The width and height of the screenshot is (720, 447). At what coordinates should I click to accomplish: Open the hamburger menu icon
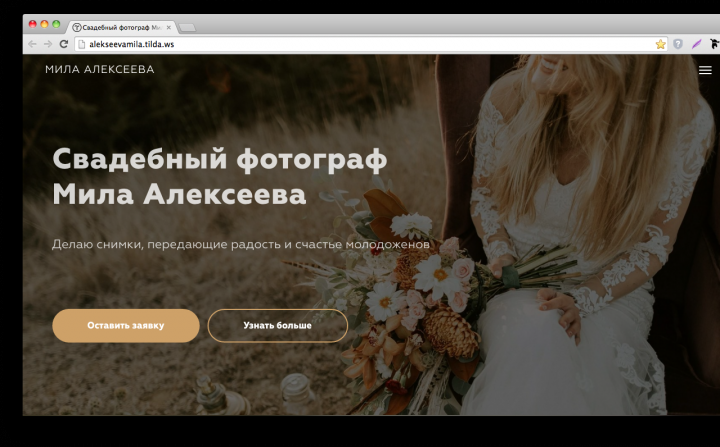coord(705,70)
